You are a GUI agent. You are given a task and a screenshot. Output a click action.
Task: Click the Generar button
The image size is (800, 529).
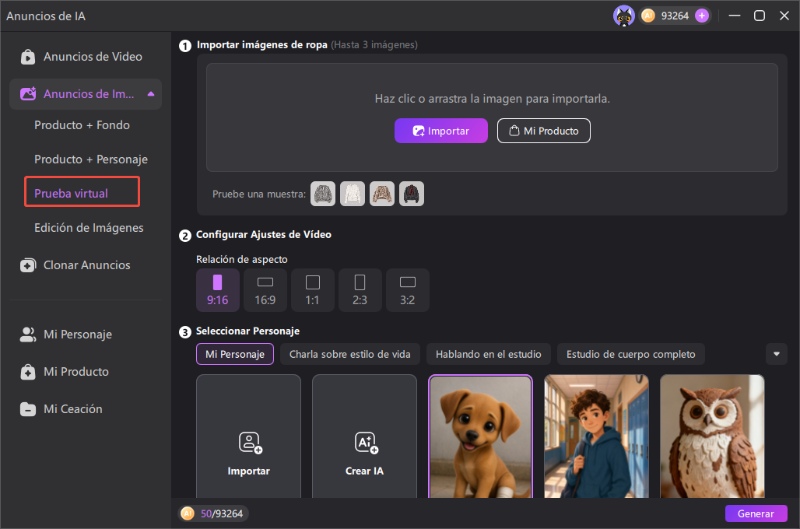click(x=756, y=514)
